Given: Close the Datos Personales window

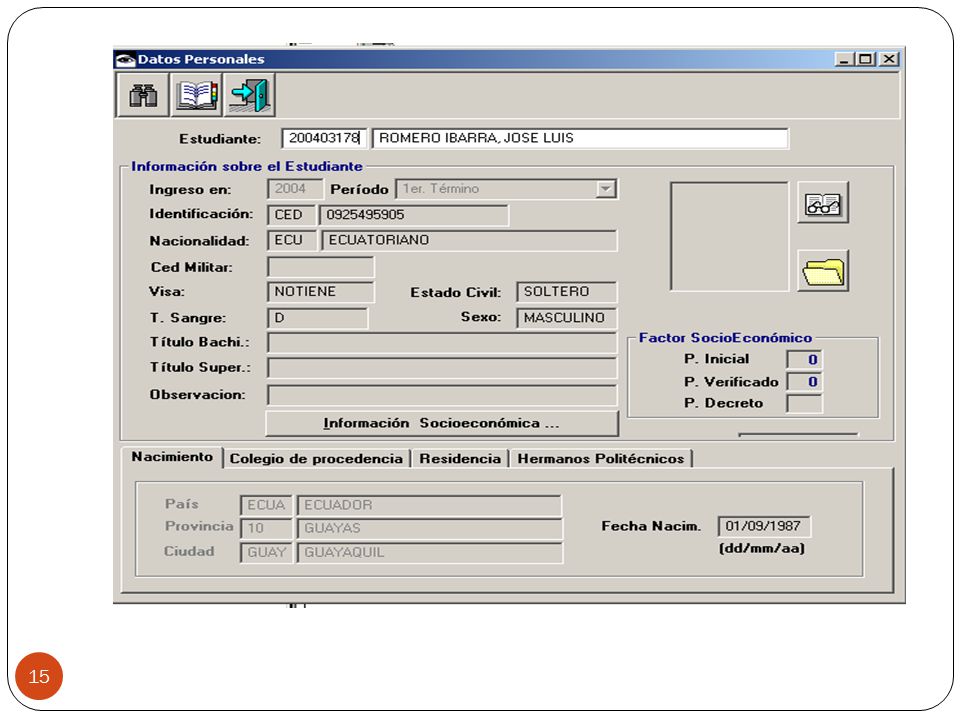Looking at the screenshot, I should coord(889,59).
